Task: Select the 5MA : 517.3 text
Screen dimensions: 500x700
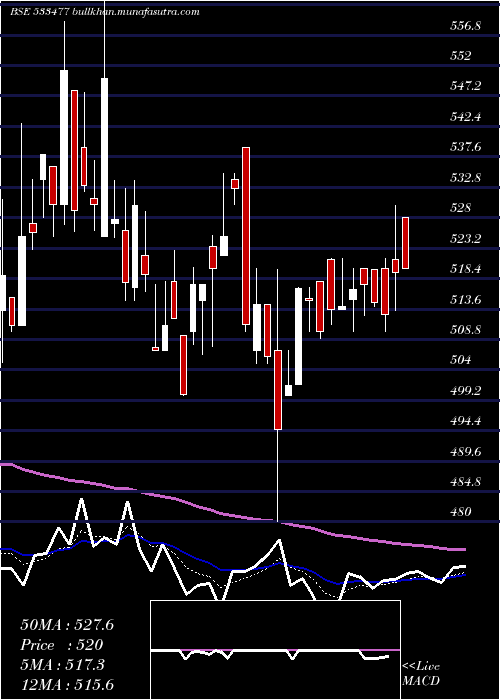Action: click(x=62, y=665)
